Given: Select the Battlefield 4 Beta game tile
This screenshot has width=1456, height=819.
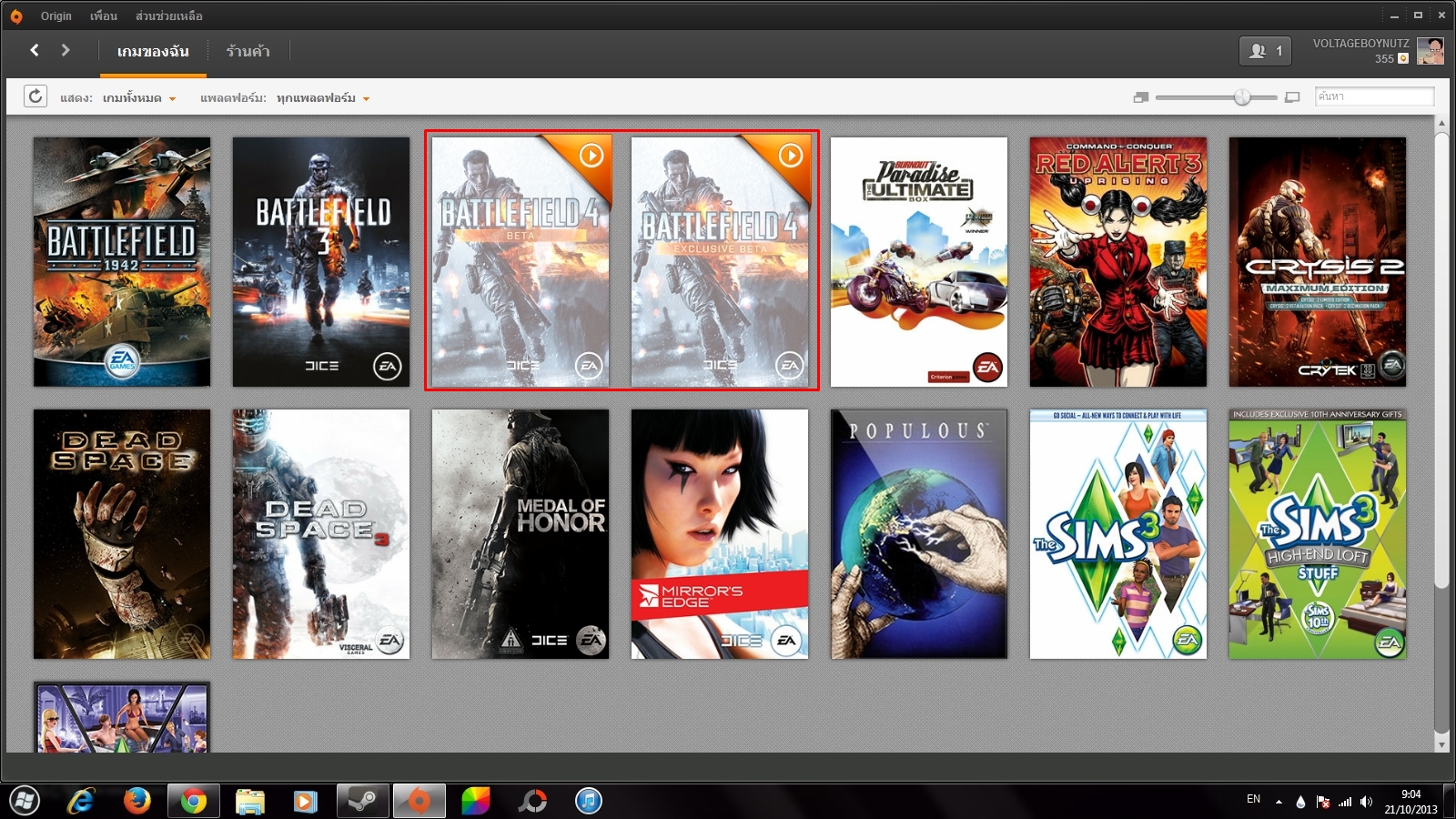Looking at the screenshot, I should tap(521, 262).
